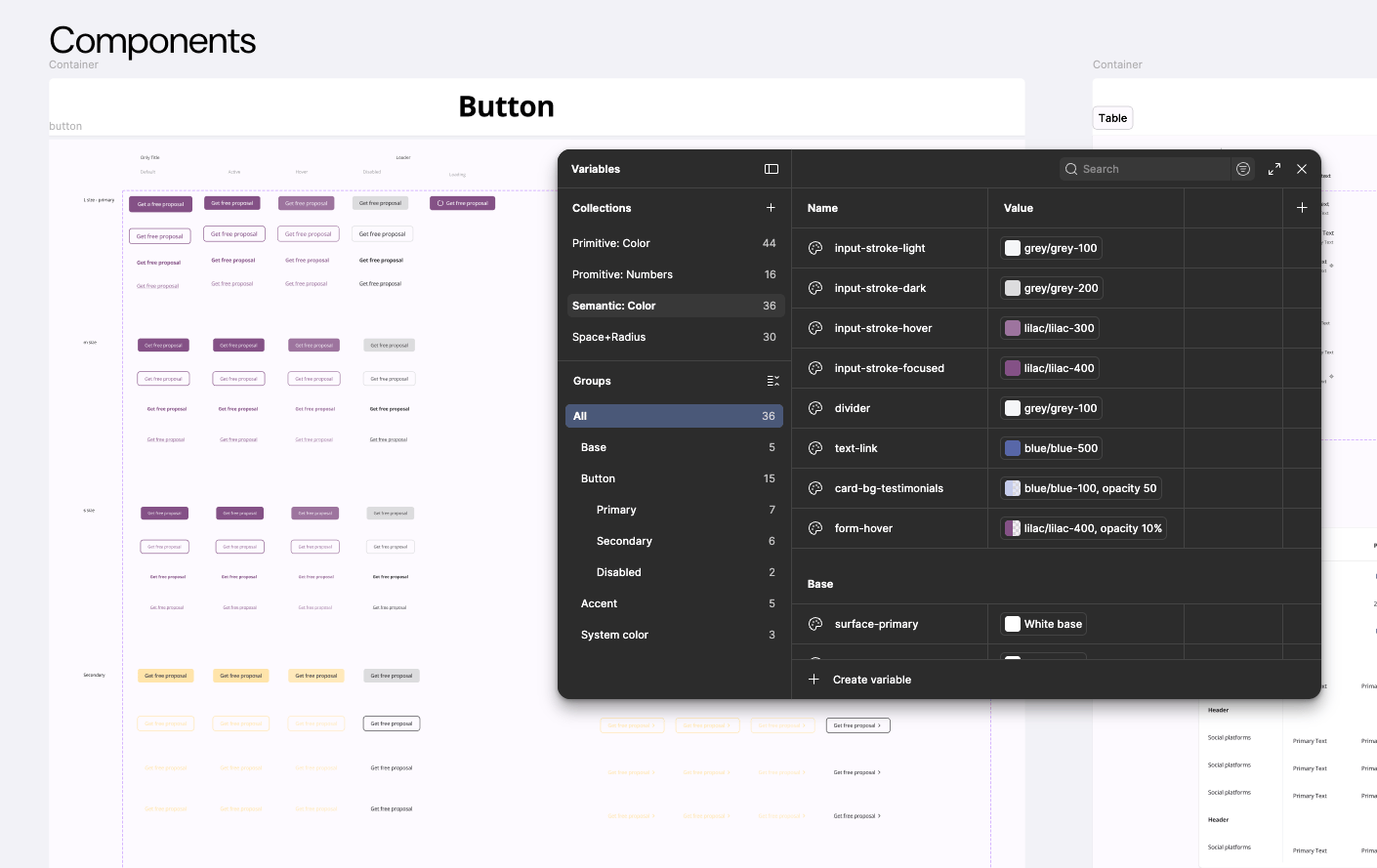Add a new mode column with plus

[x=1301, y=208]
